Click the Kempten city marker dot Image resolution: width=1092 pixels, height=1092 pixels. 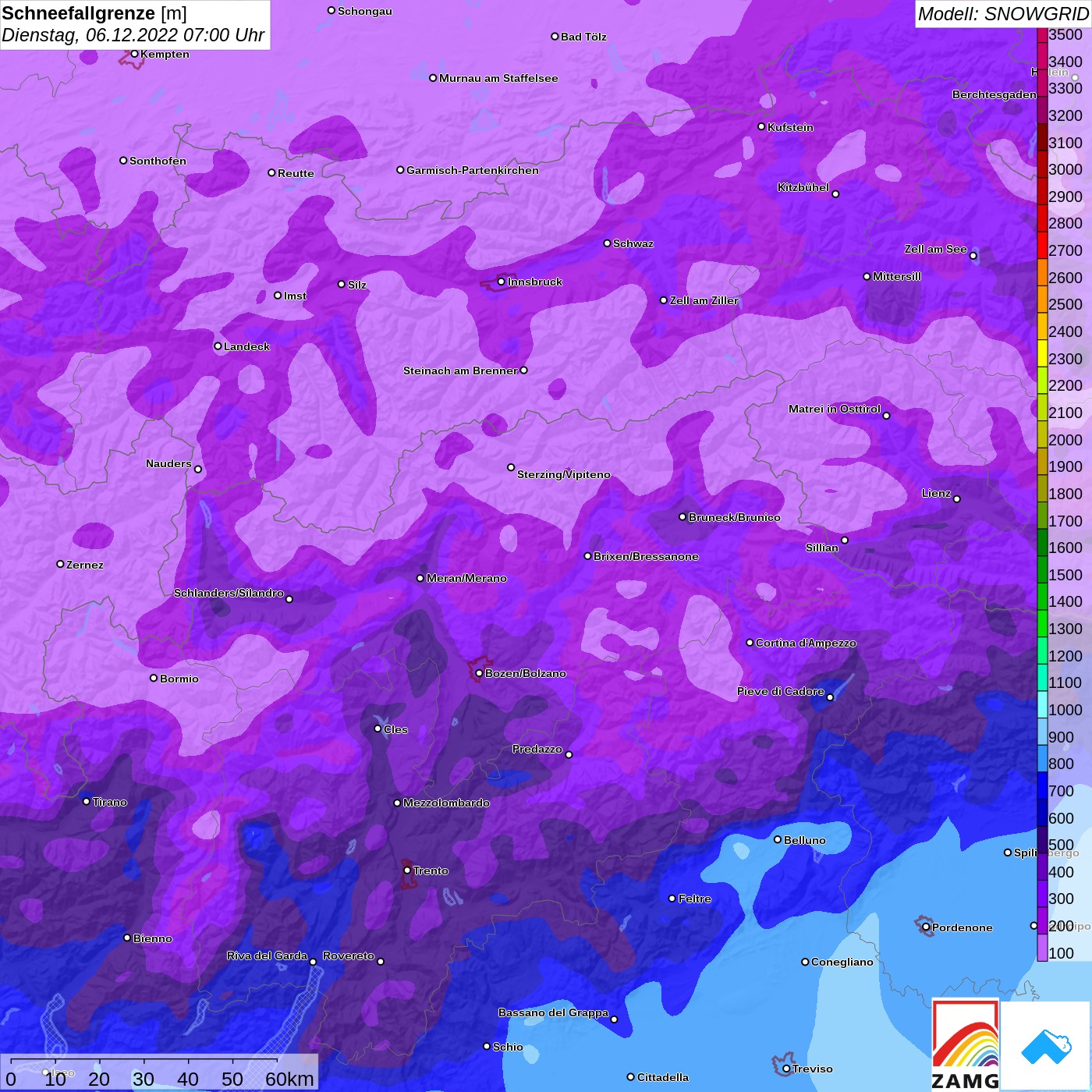coord(134,54)
